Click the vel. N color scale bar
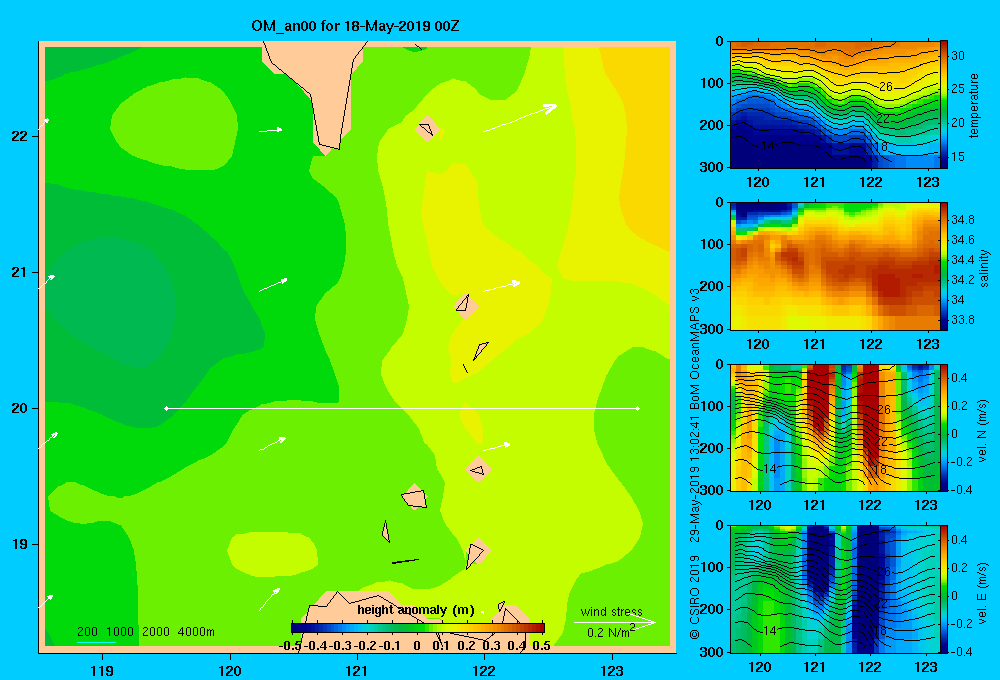1000x680 pixels. (944, 427)
